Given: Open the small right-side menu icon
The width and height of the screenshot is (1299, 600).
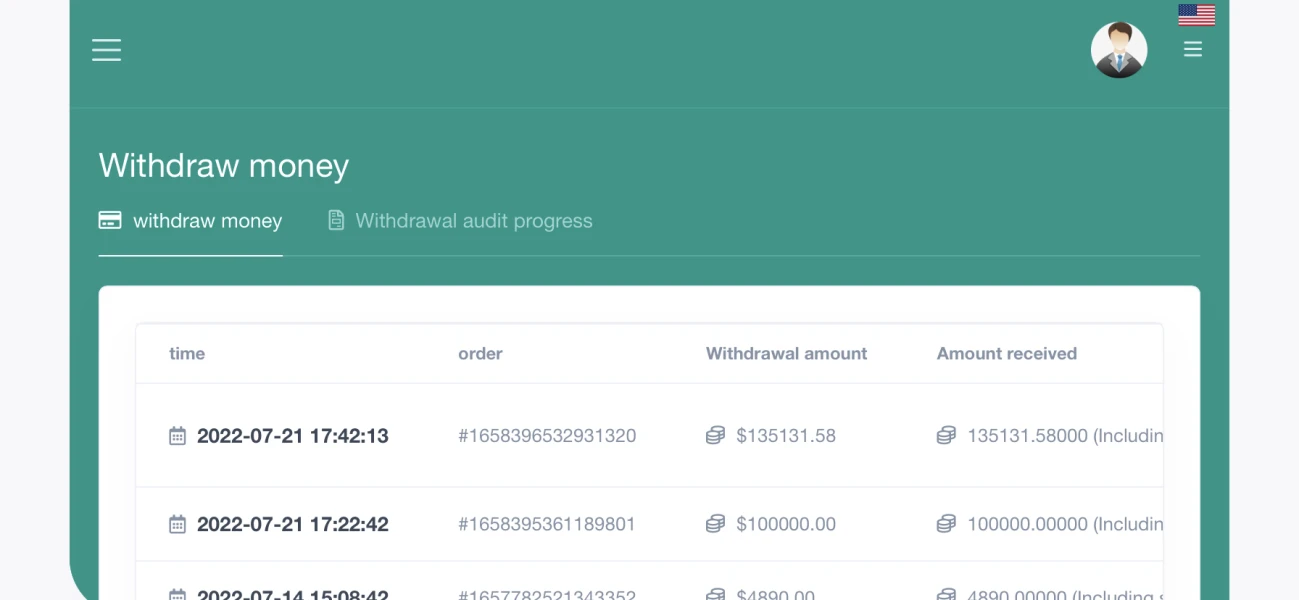Looking at the screenshot, I should click(x=1192, y=49).
